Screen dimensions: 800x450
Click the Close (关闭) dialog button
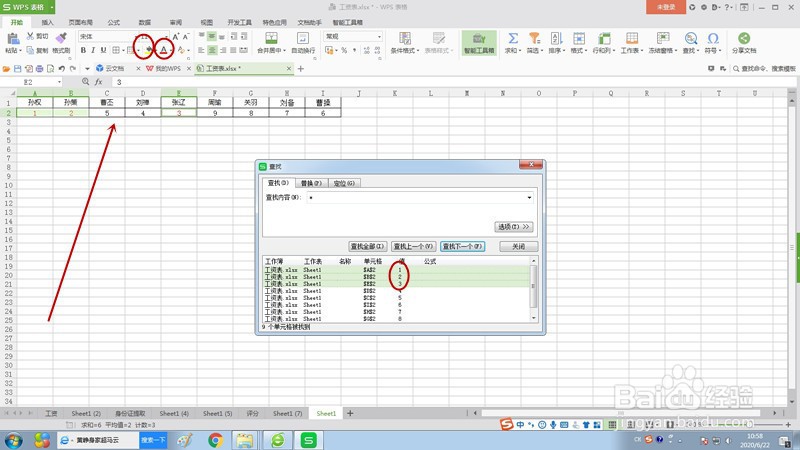click(518, 246)
